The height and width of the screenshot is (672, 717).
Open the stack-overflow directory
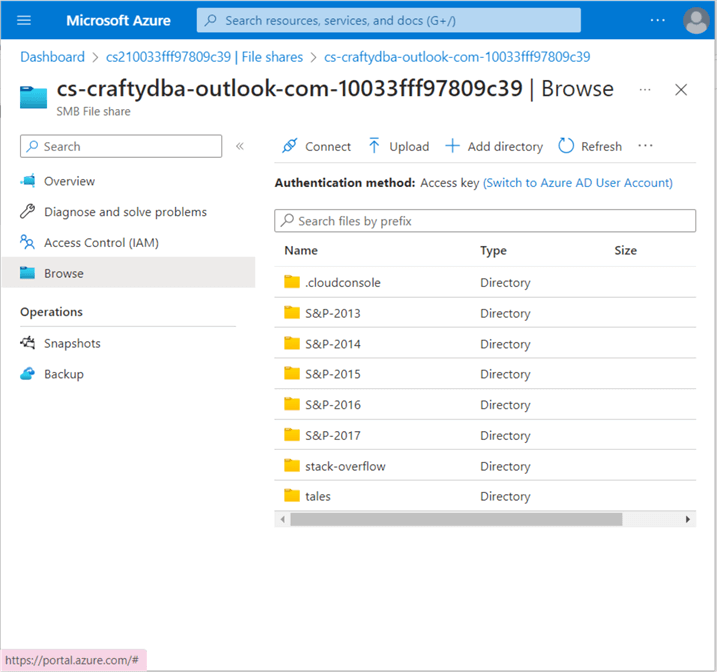pos(345,466)
